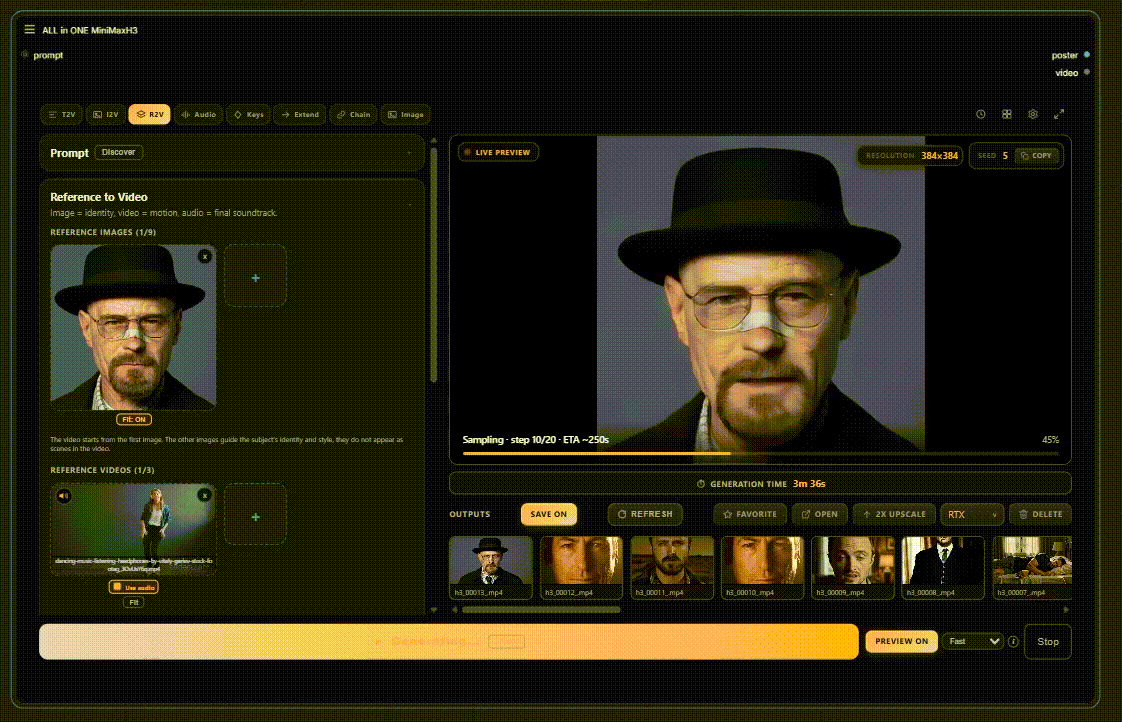
Task: Remove the reference image via its x icon
Action: click(205, 256)
